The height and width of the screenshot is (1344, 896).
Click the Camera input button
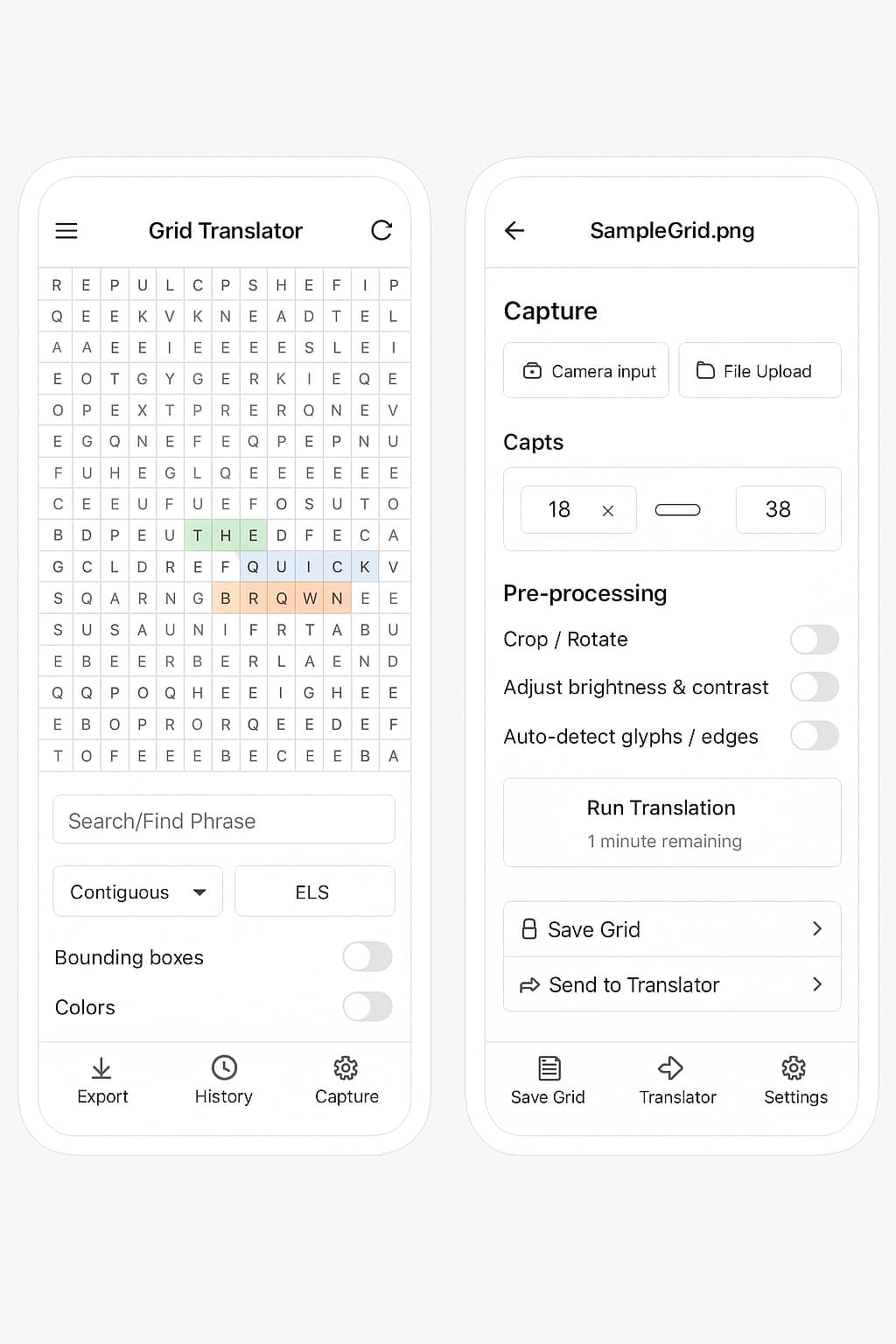[586, 371]
